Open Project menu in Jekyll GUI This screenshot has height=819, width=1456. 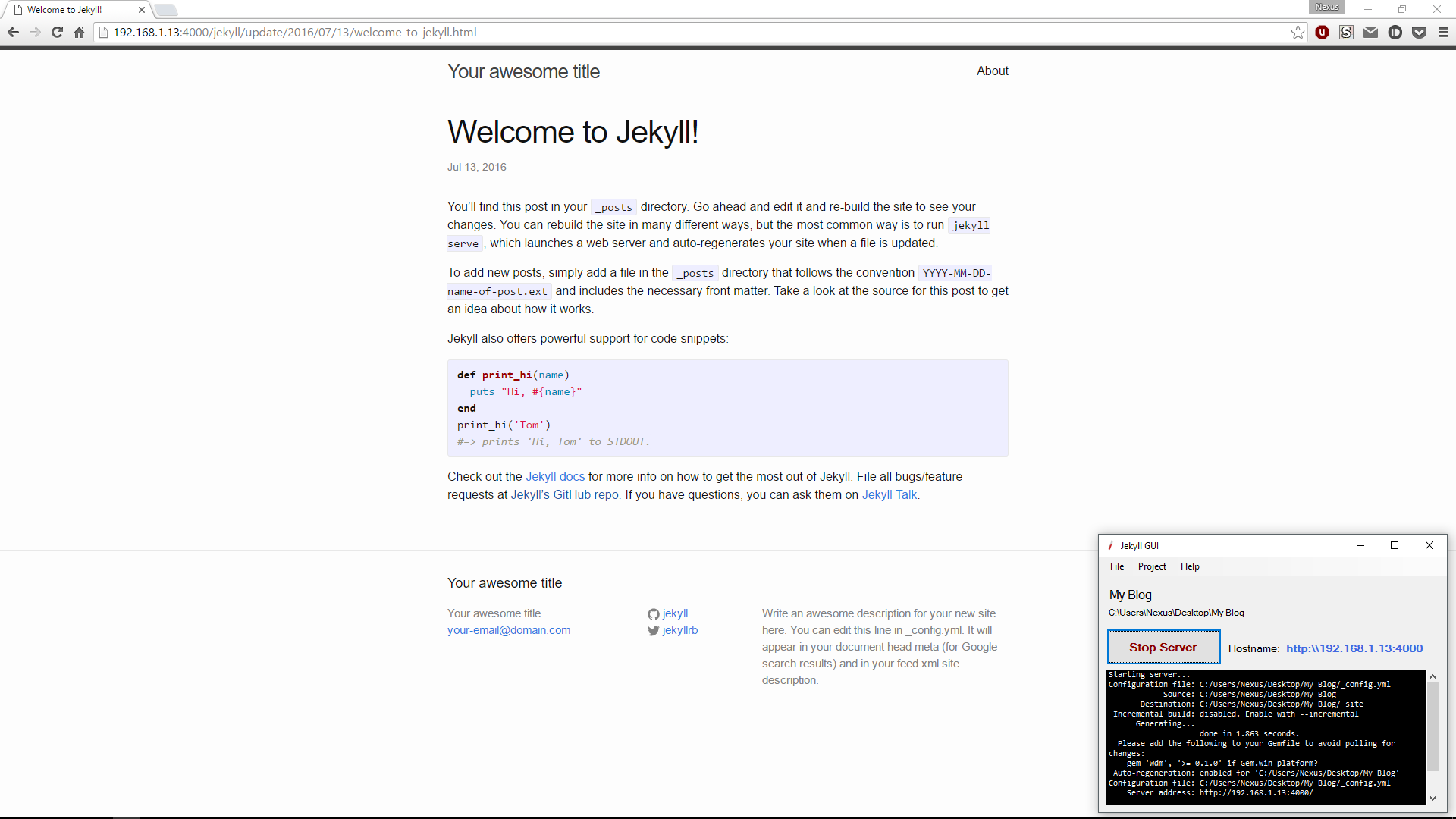pyautogui.click(x=1152, y=566)
